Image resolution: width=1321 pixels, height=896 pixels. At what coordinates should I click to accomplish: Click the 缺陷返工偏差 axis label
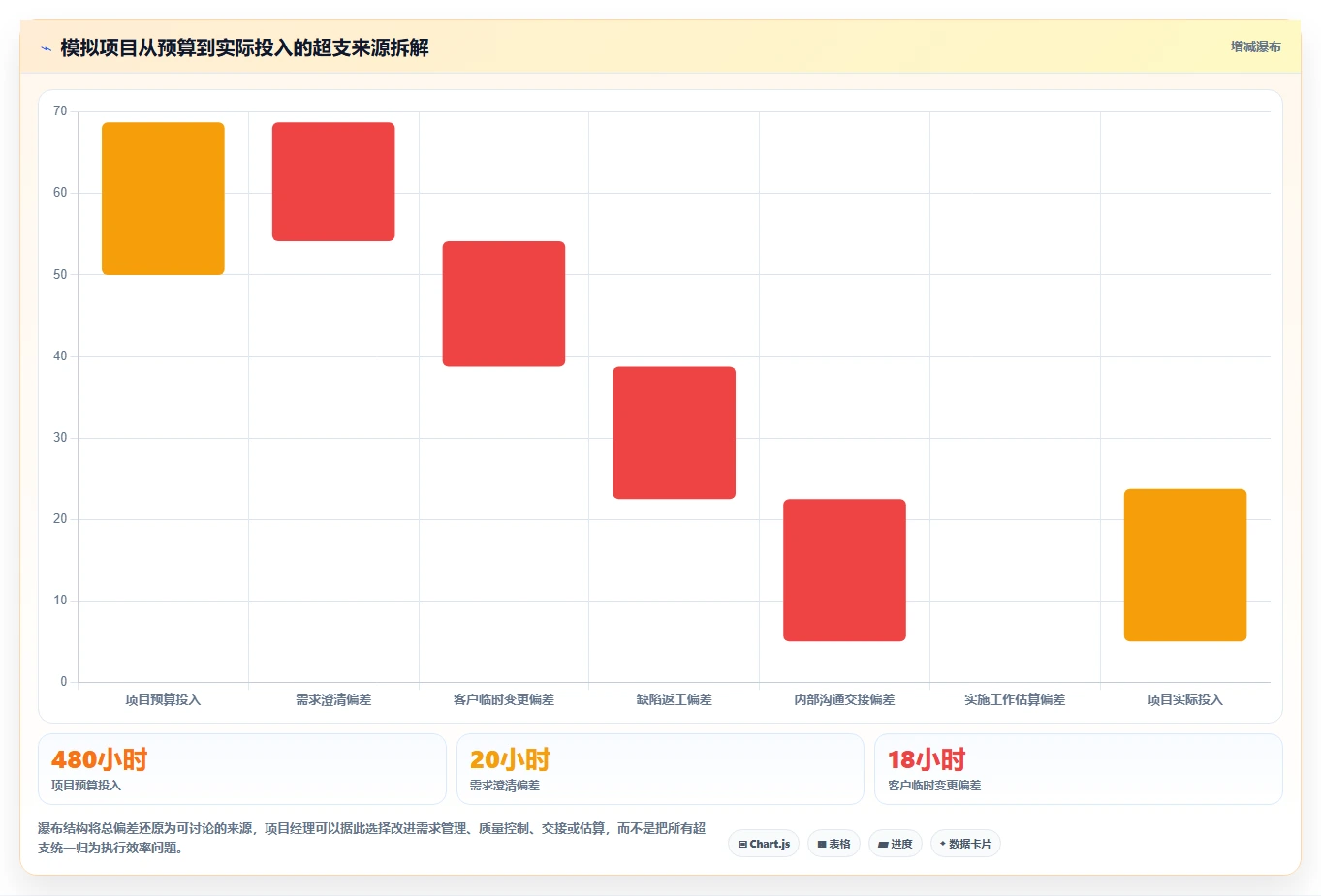(x=675, y=699)
